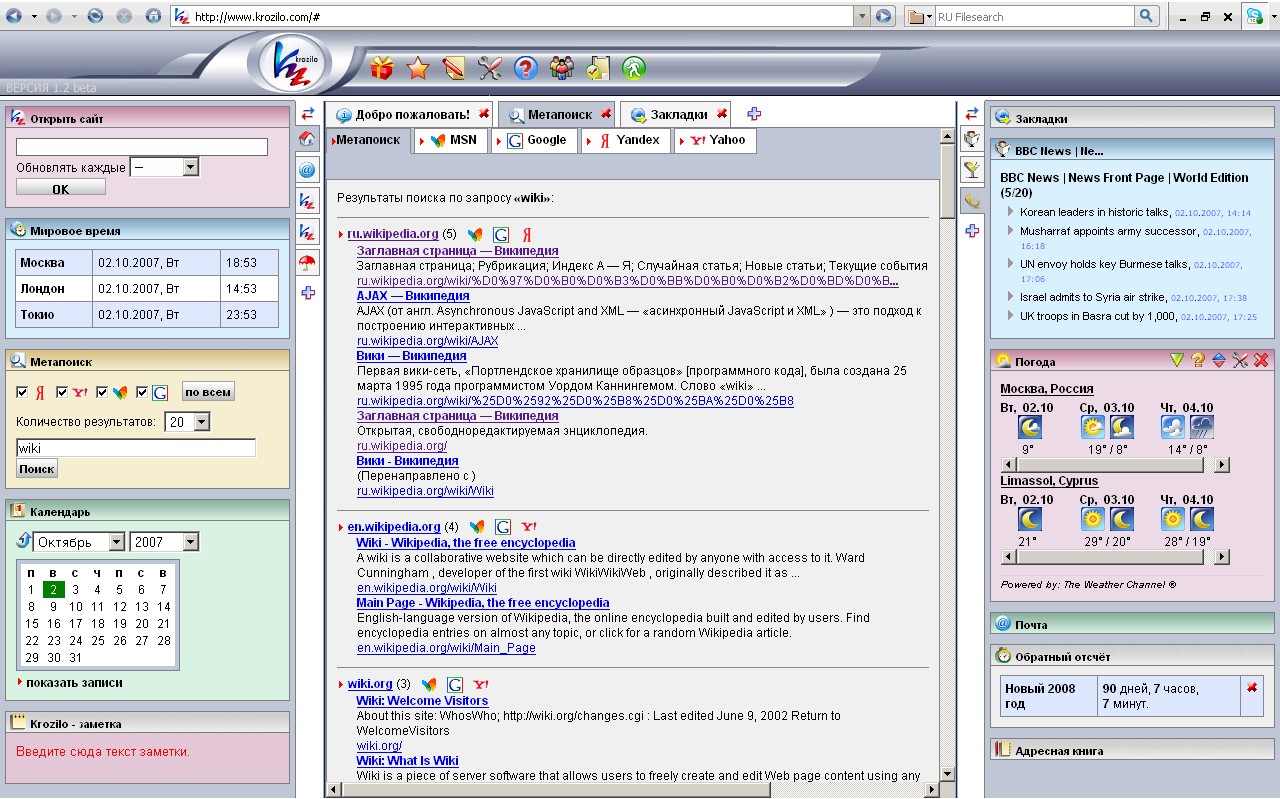Log out via the green running man icon
The width and height of the screenshot is (1280, 799).
click(634, 68)
